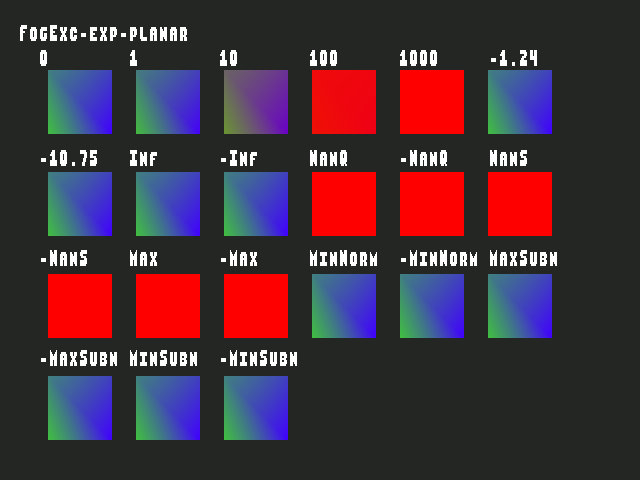This screenshot has width=640, height=480.
Task: Click the gradient square under MinNorm
Action: tap(344, 306)
